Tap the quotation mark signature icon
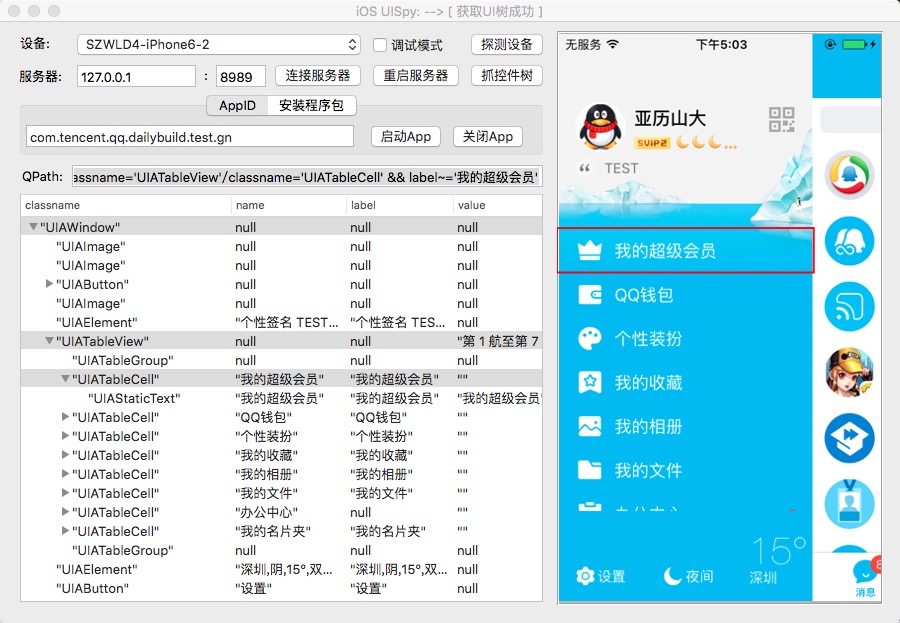The image size is (900, 623). [x=584, y=168]
